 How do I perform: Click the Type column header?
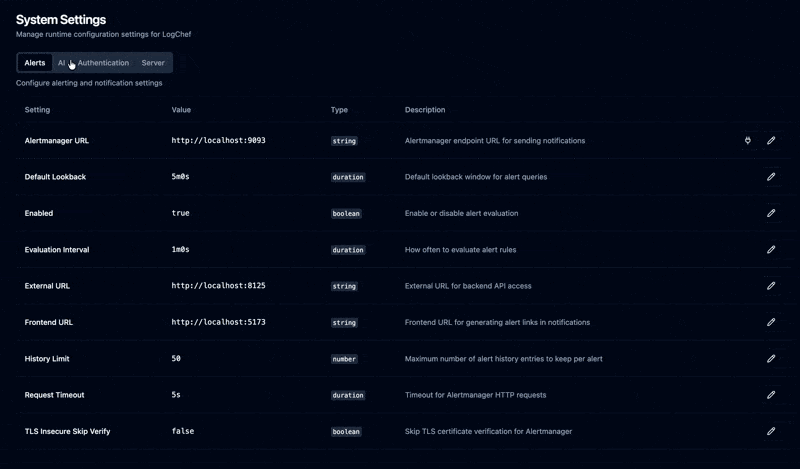point(339,110)
